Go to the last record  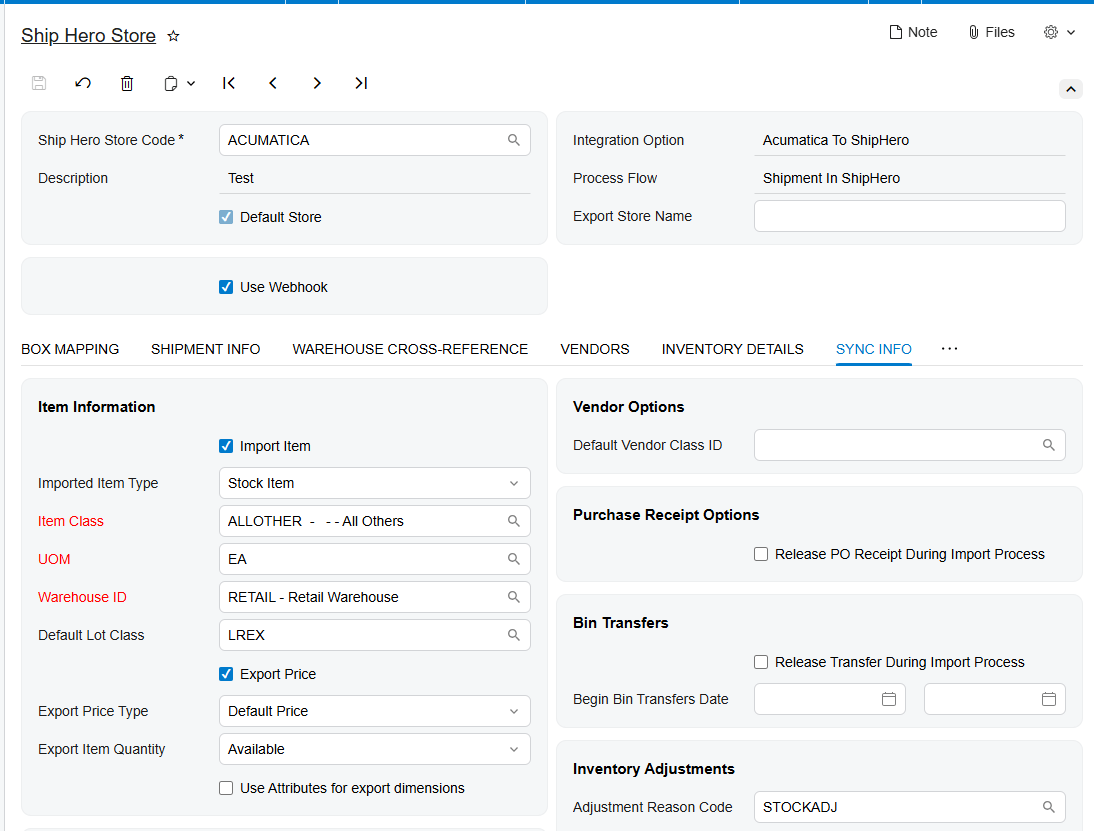pos(361,83)
